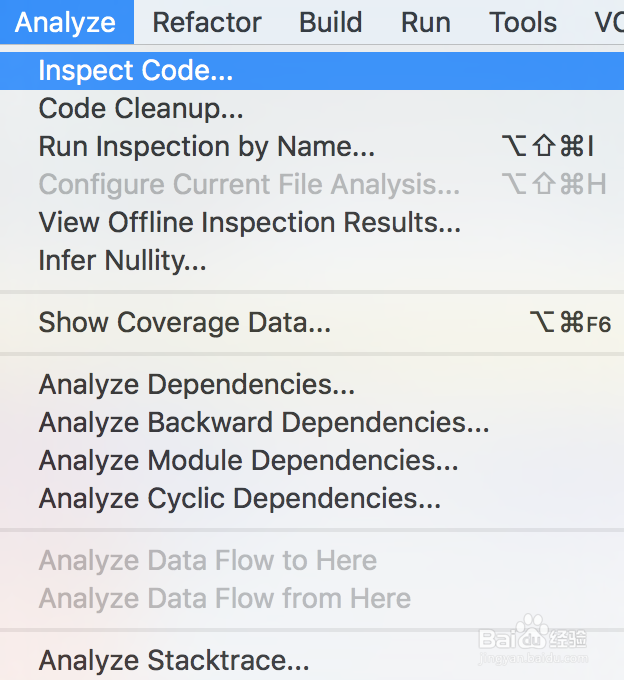Select Inspect Code menu item
This screenshot has width=624, height=680.
click(136, 71)
